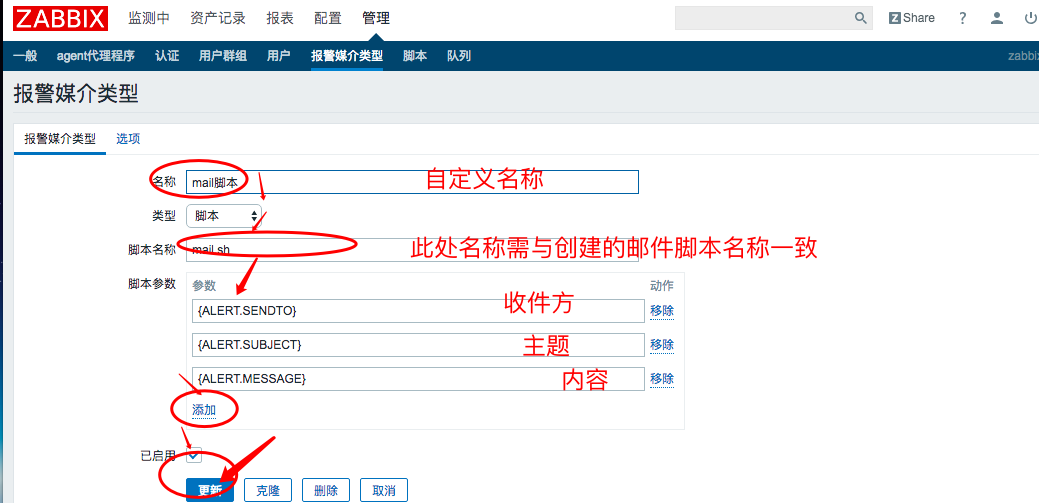Go to agent代理程序 submenu

coord(96,56)
